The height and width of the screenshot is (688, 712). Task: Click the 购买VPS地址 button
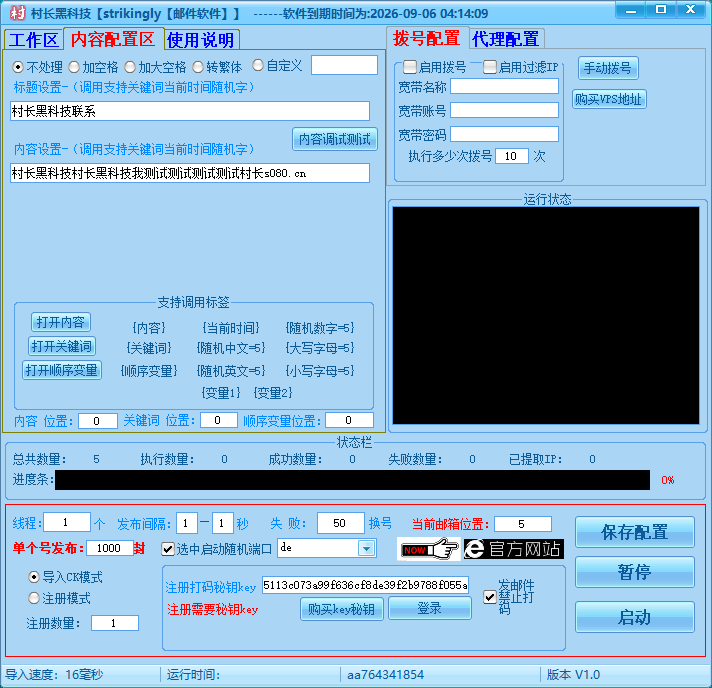[608, 99]
